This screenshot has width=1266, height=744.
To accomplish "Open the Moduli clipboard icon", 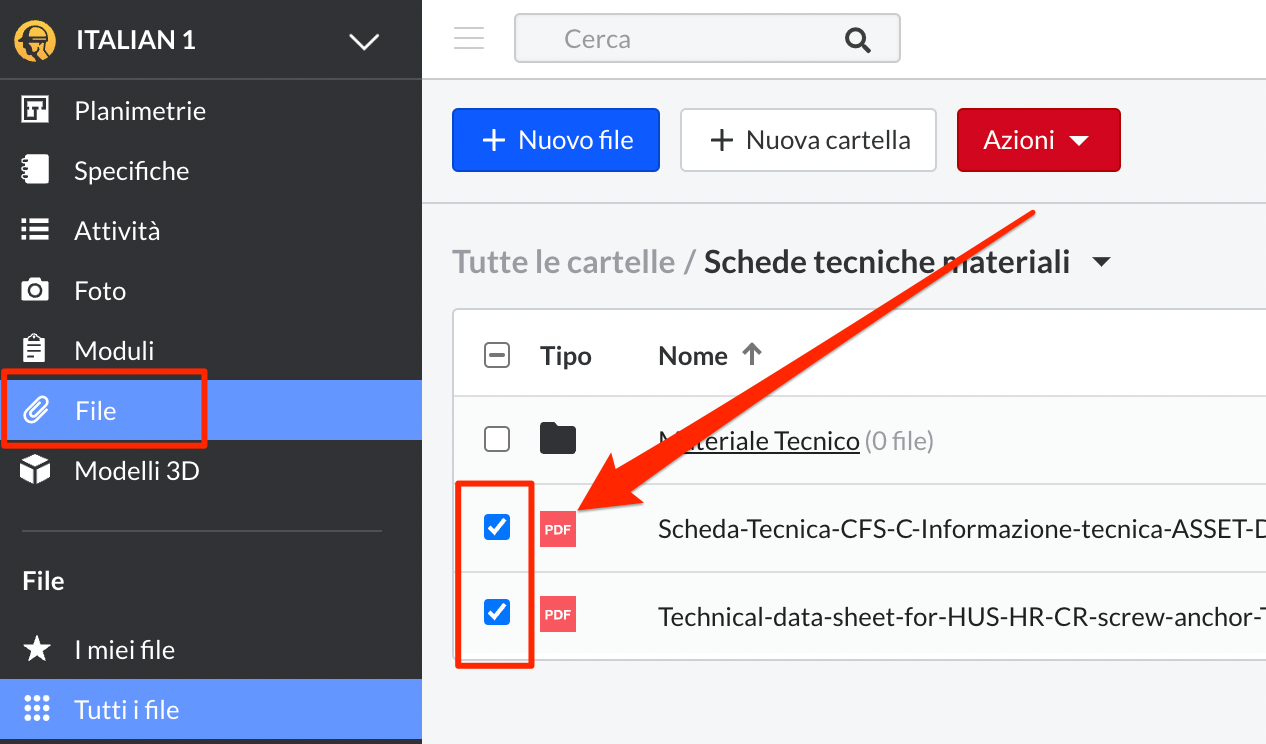I will (35, 350).
